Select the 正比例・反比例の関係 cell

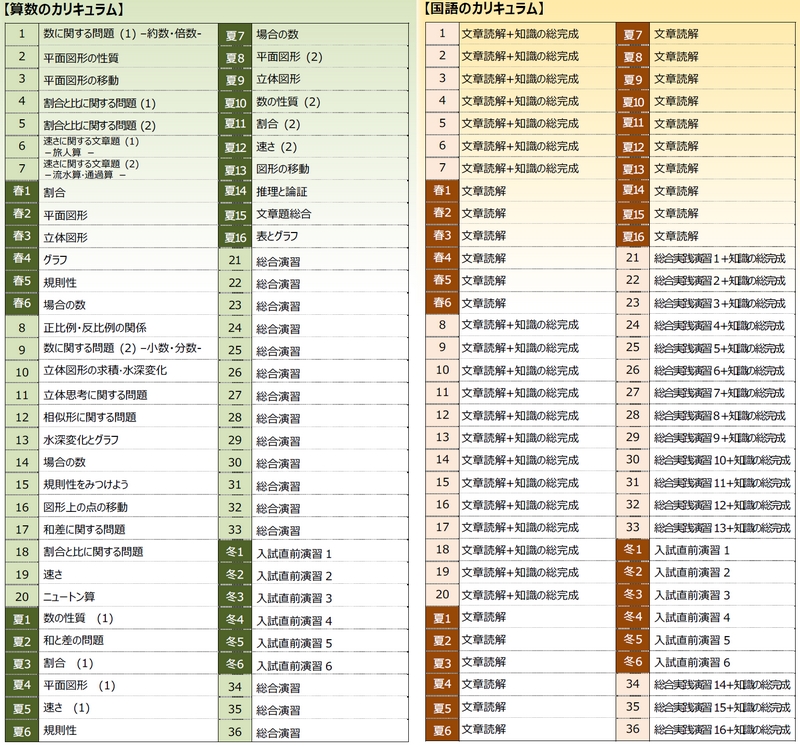point(95,328)
